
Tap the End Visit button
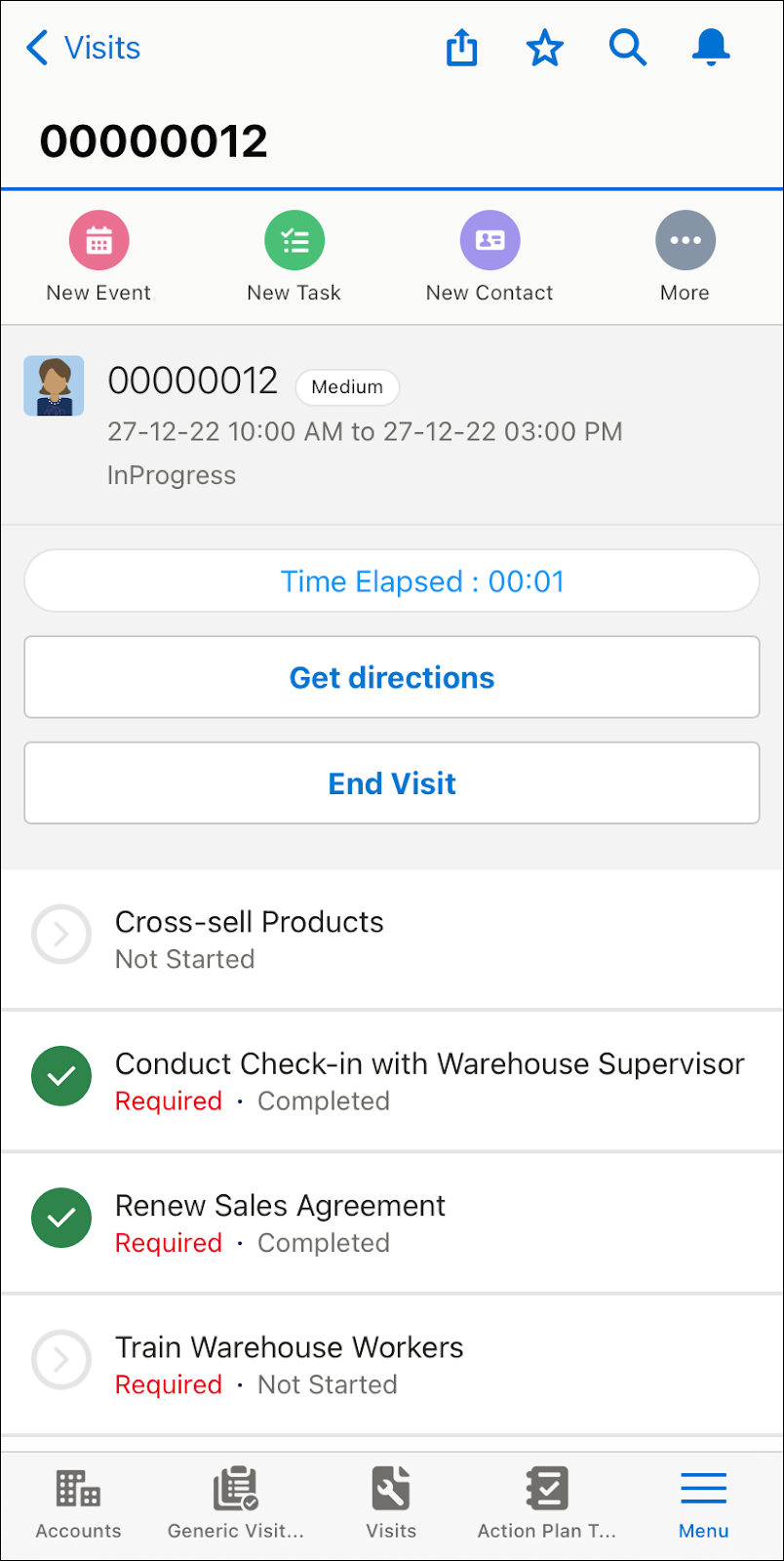392,783
